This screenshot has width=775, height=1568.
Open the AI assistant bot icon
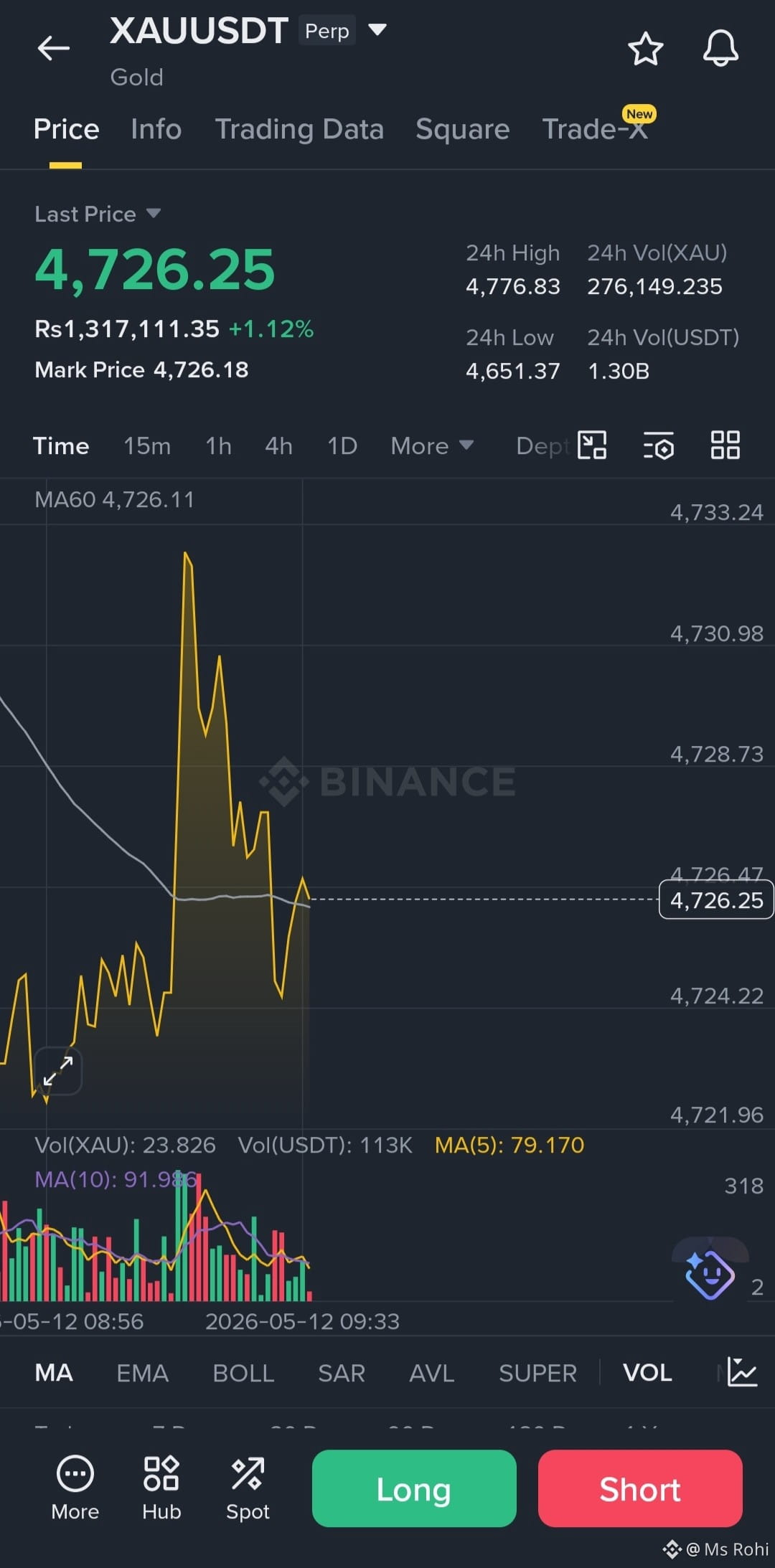click(x=709, y=1274)
